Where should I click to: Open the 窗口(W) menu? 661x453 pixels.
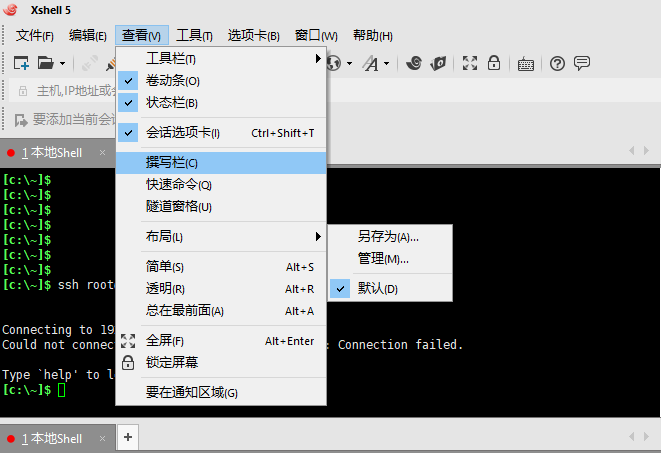point(316,35)
